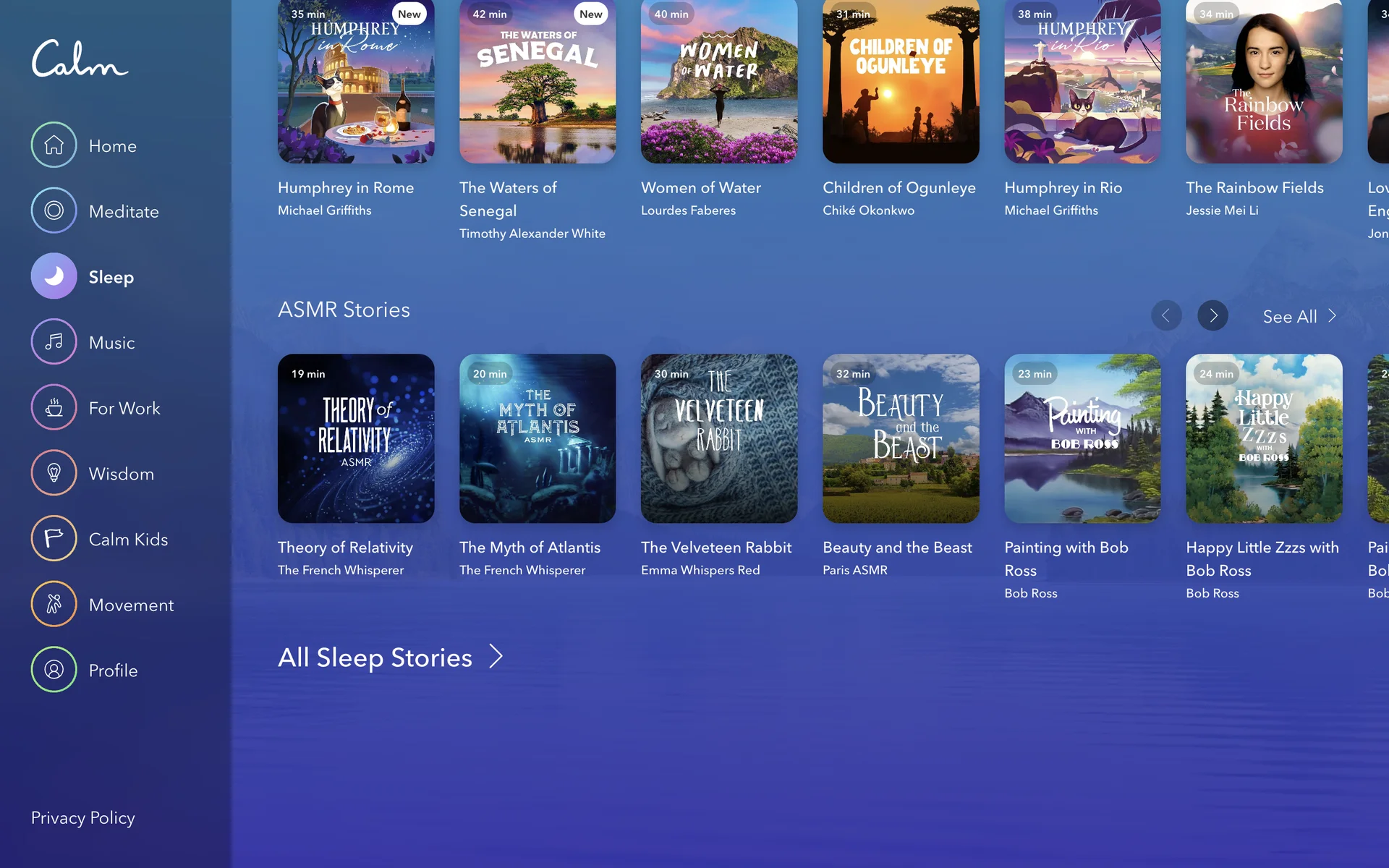Screen dimensions: 1389x868
Task: Select the Meditate circle icon
Action: (x=54, y=210)
